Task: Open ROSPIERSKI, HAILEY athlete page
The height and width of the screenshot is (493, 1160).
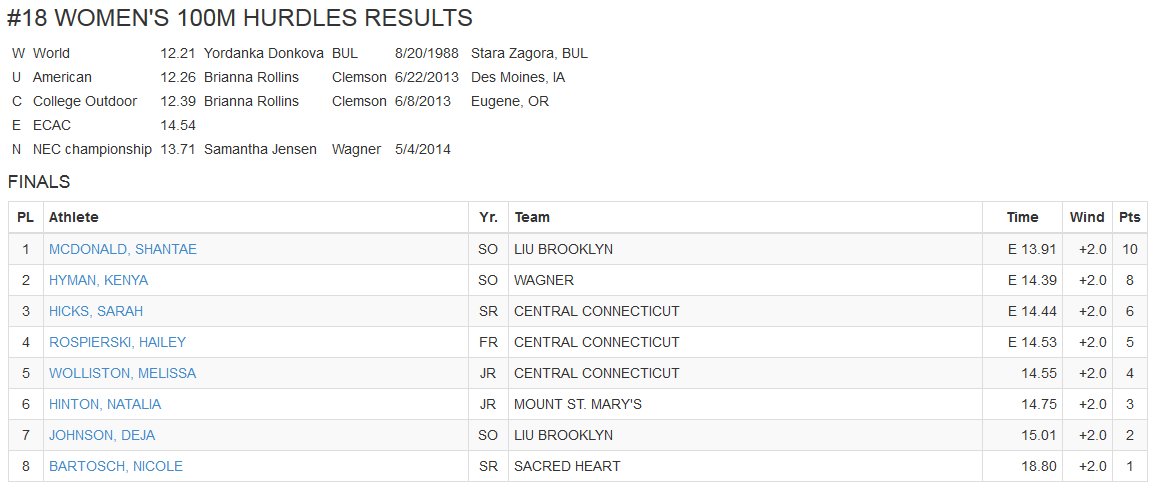Action: [118, 343]
